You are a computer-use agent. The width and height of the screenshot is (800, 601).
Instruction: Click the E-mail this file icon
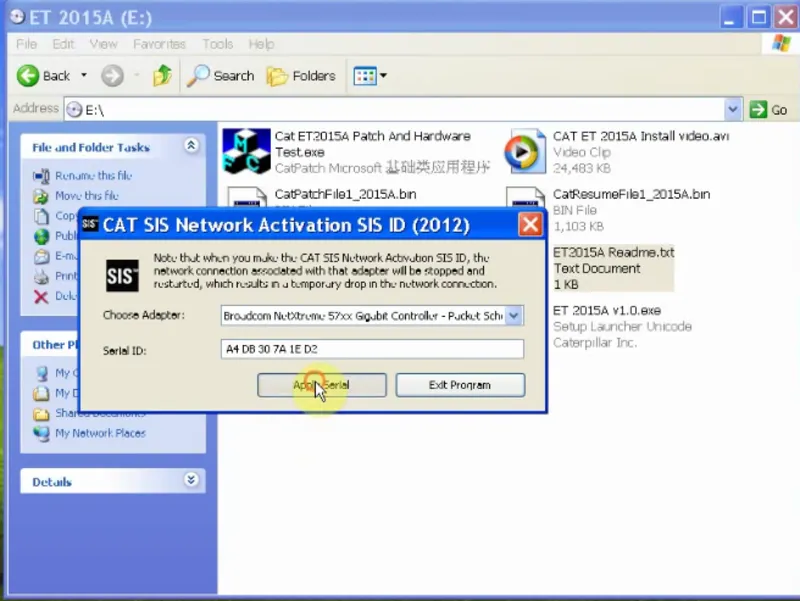[41, 256]
